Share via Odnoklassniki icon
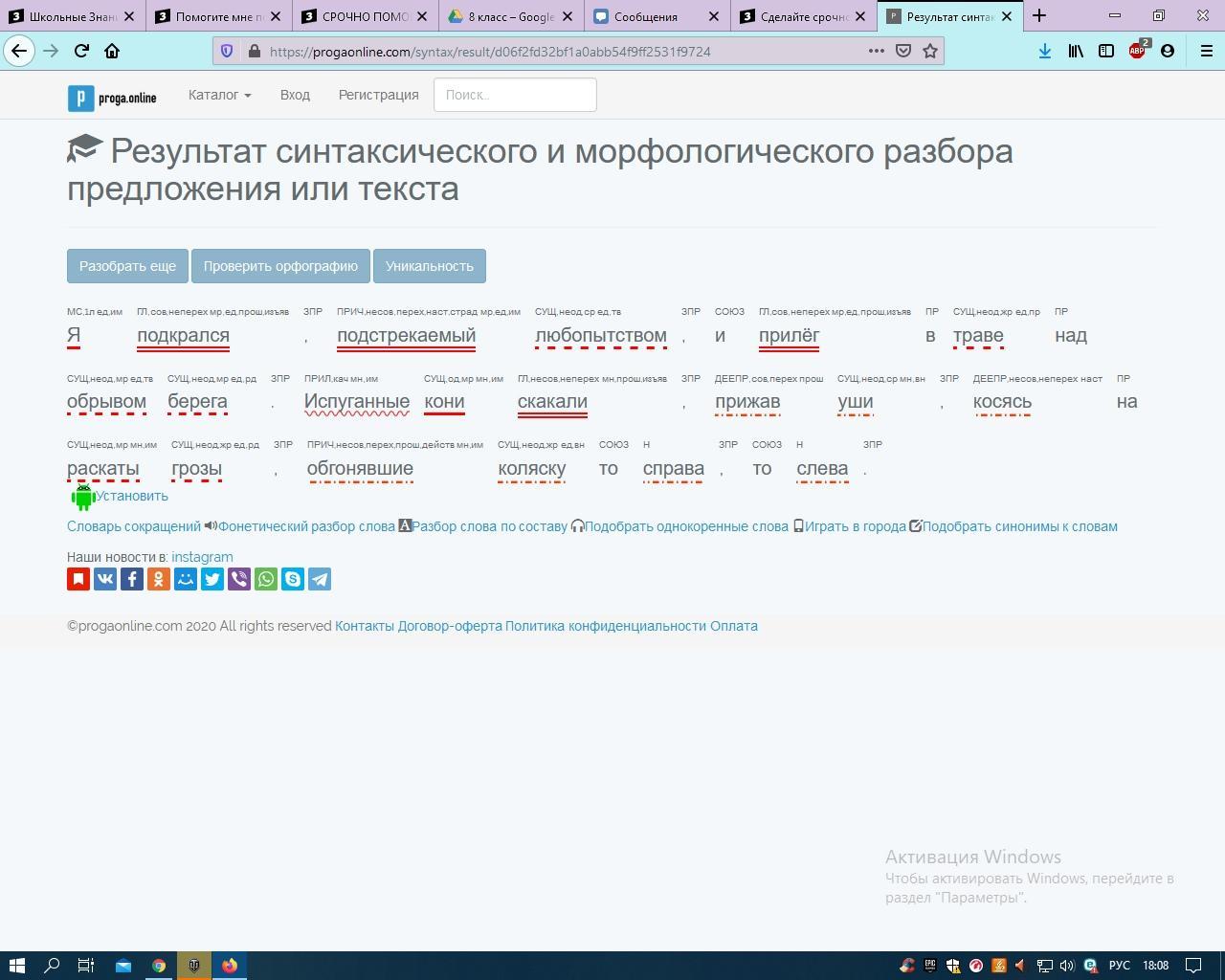This screenshot has height=980, width=1225. coord(159,579)
